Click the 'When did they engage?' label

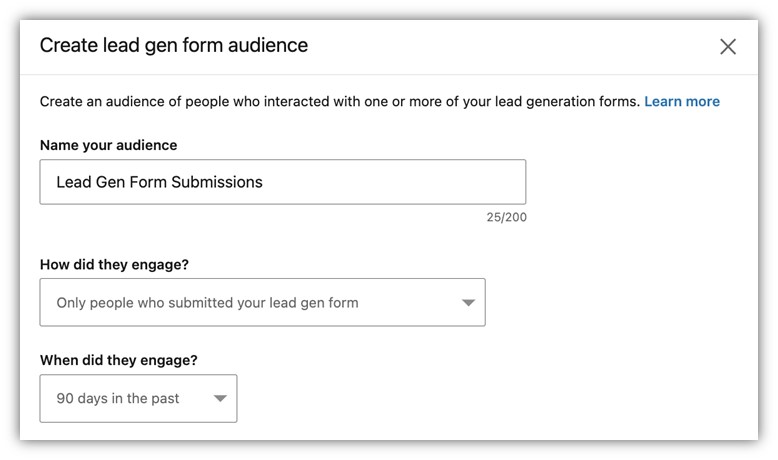click(x=118, y=360)
